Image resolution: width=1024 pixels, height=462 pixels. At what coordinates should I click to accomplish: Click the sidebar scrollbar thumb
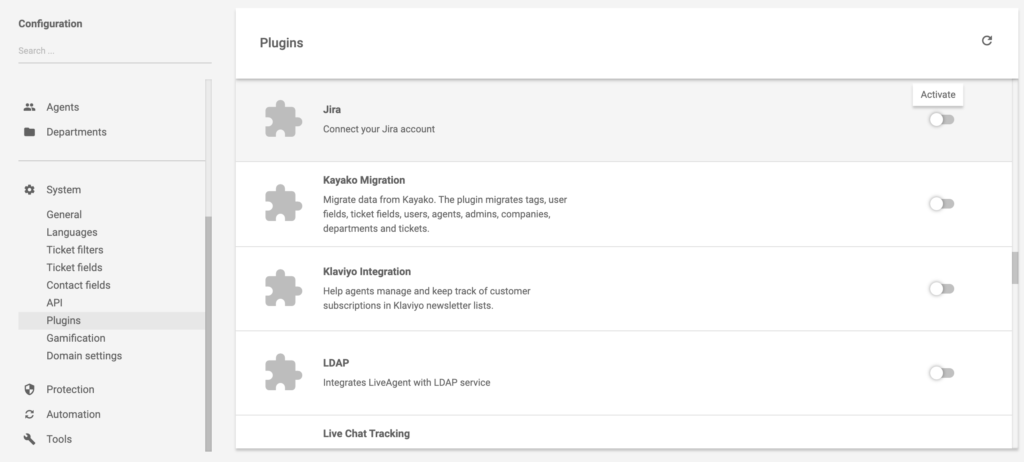(x=208, y=333)
